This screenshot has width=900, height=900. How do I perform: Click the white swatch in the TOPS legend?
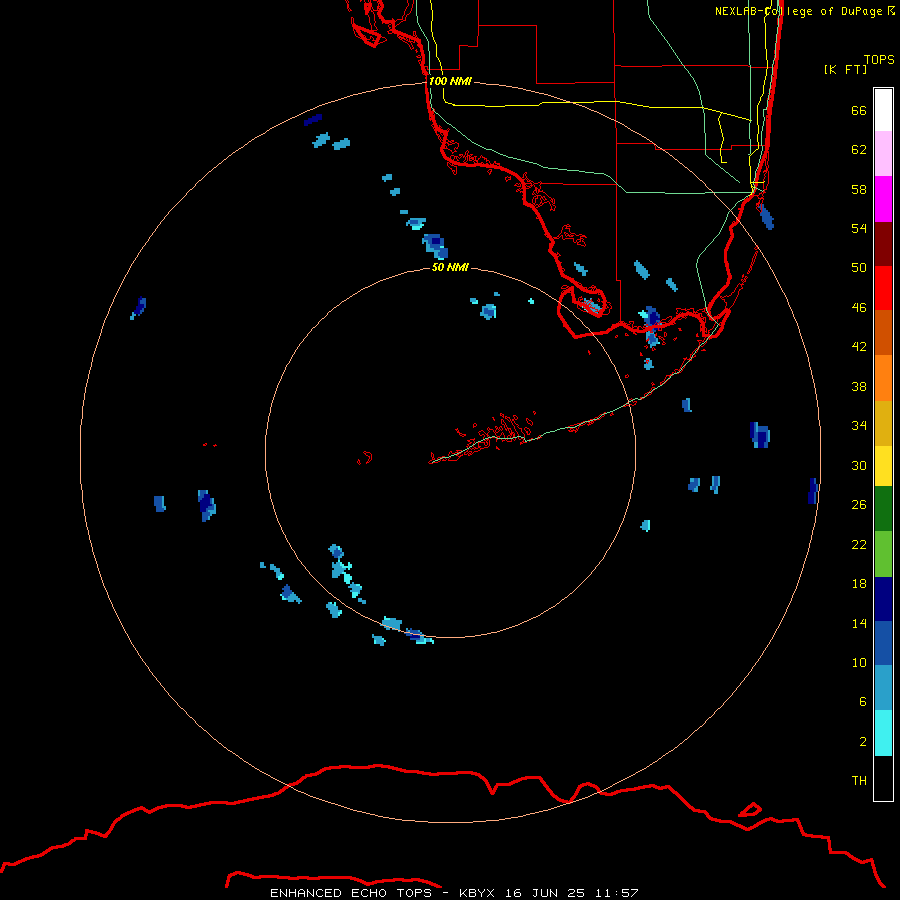point(883,110)
